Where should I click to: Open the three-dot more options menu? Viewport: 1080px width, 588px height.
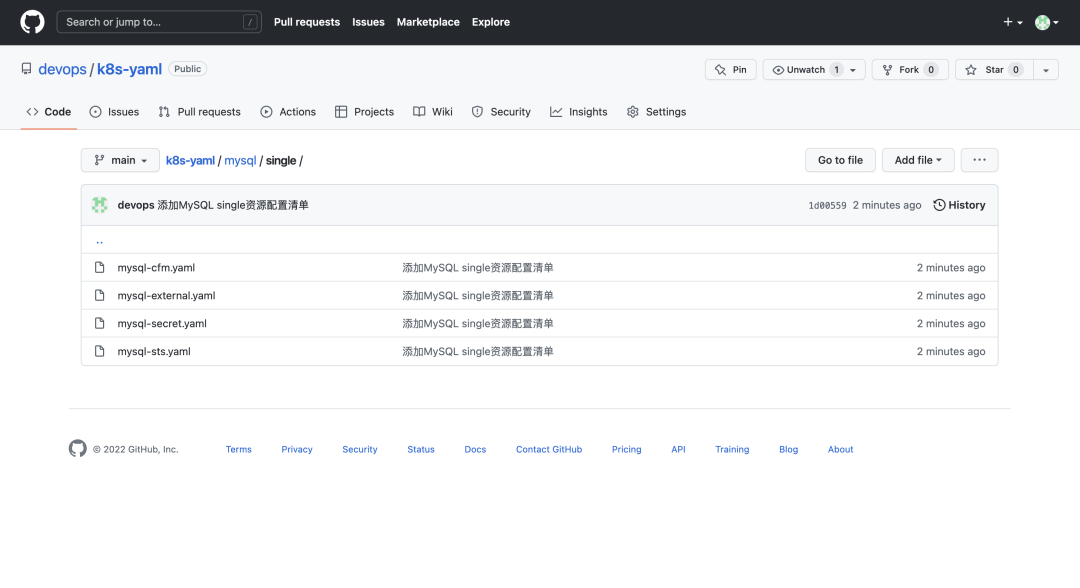979,160
